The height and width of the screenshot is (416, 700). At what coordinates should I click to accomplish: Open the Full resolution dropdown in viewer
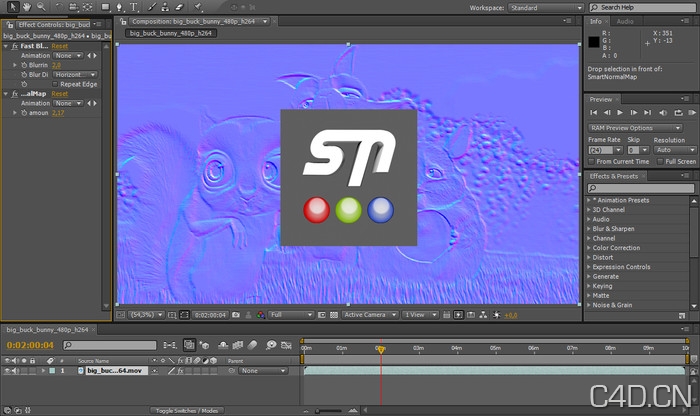[x=291, y=315]
